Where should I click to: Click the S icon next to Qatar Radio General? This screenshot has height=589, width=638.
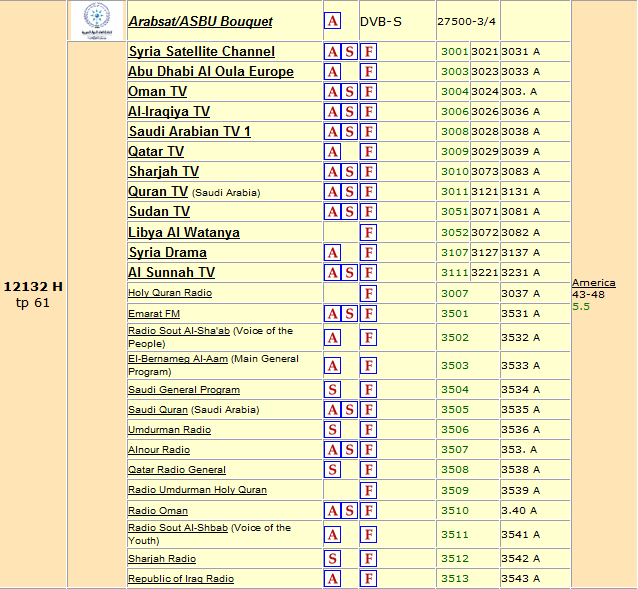point(332,469)
